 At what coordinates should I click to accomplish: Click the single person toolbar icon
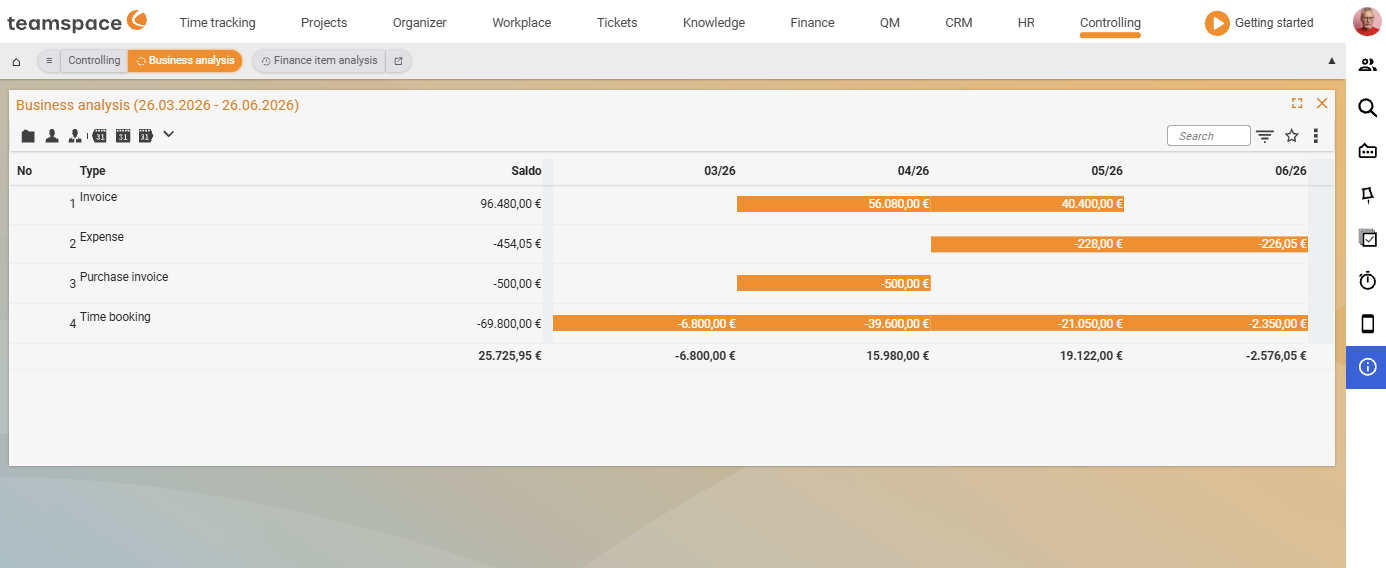coord(52,136)
